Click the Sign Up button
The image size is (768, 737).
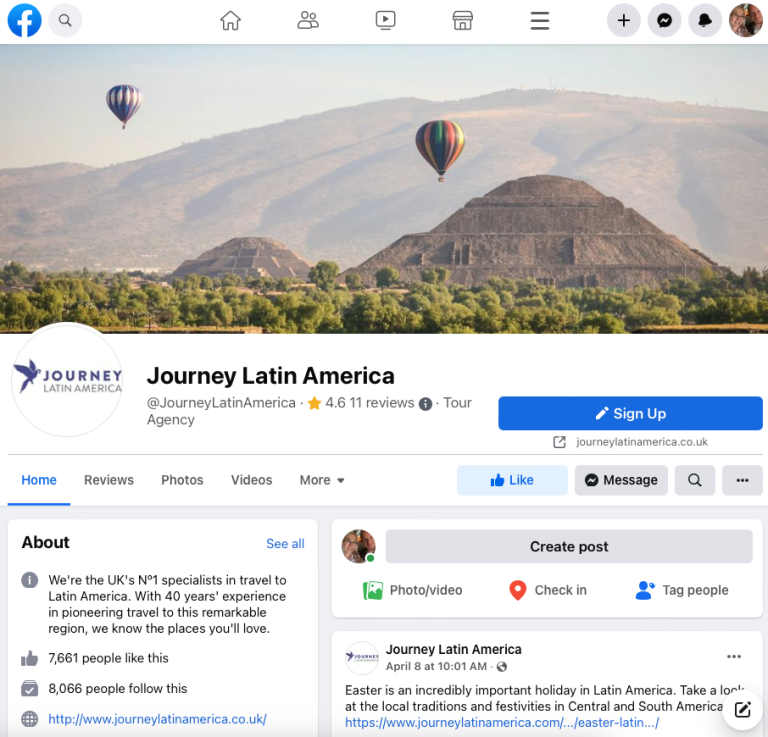pos(630,413)
